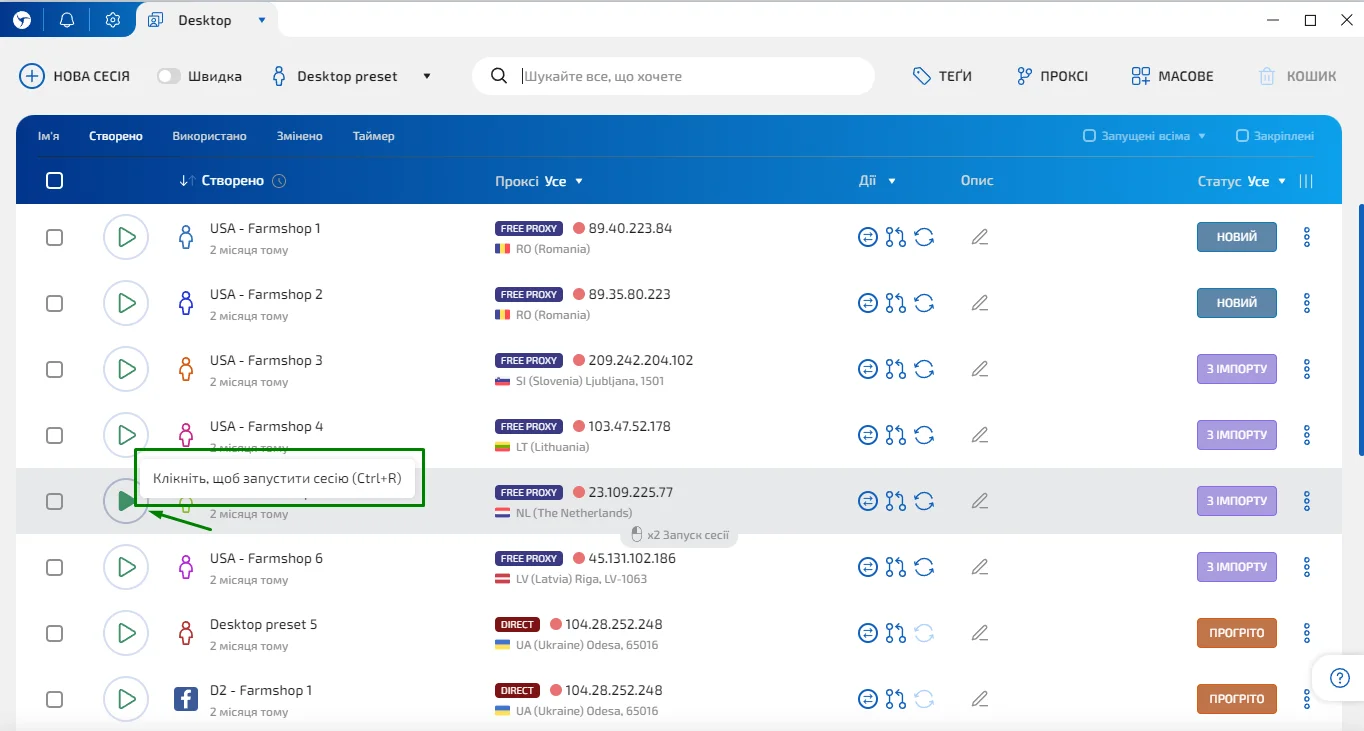Image resolution: width=1364 pixels, height=731 pixels.
Task: Click refresh icon for USA - Farmshop 2
Action: (x=924, y=303)
